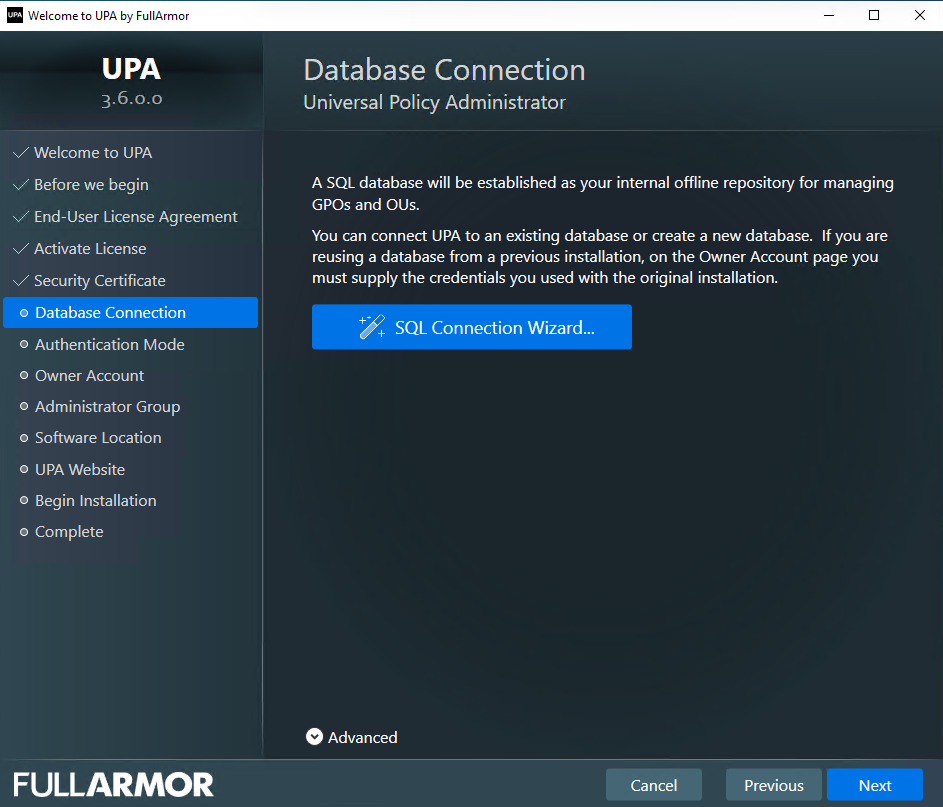Open End-User License Agreement step
The height and width of the screenshot is (807, 943).
[x=135, y=217]
